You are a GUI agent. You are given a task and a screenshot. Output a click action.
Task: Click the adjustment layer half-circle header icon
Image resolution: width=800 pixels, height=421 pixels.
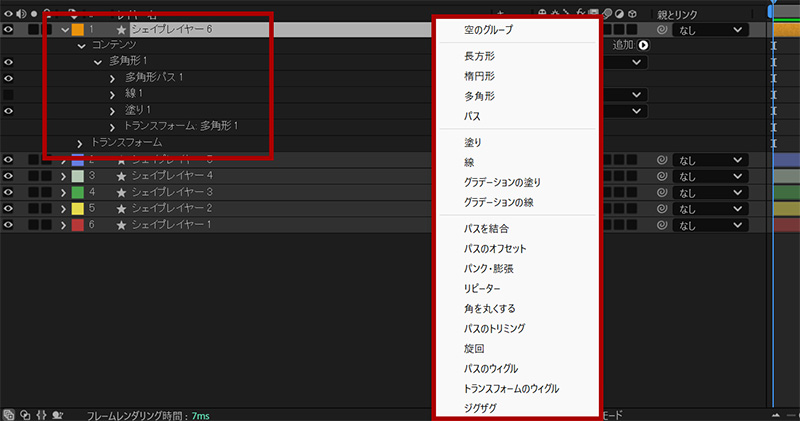[619, 14]
